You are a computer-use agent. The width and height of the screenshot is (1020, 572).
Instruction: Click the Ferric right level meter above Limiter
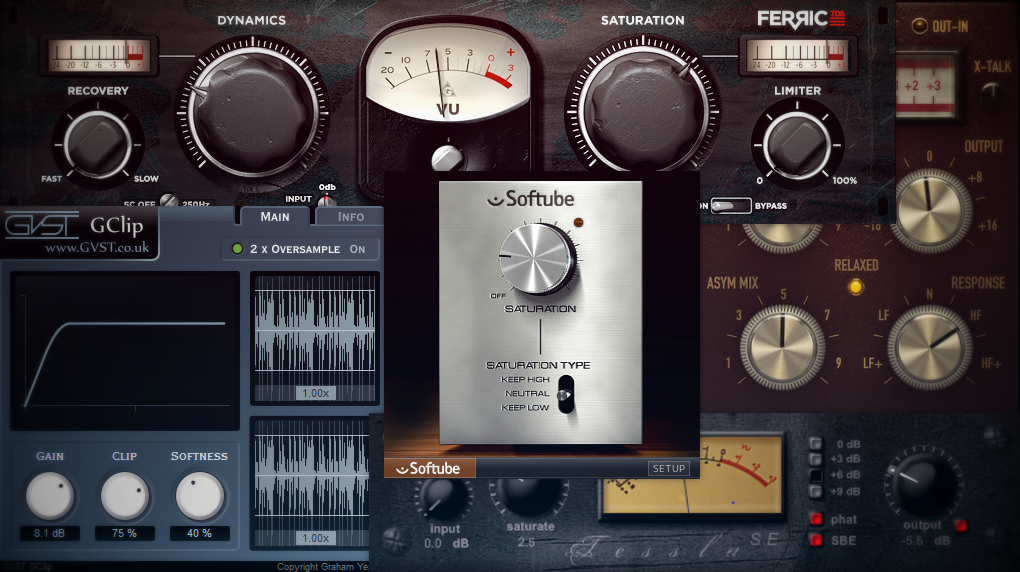[x=798, y=55]
